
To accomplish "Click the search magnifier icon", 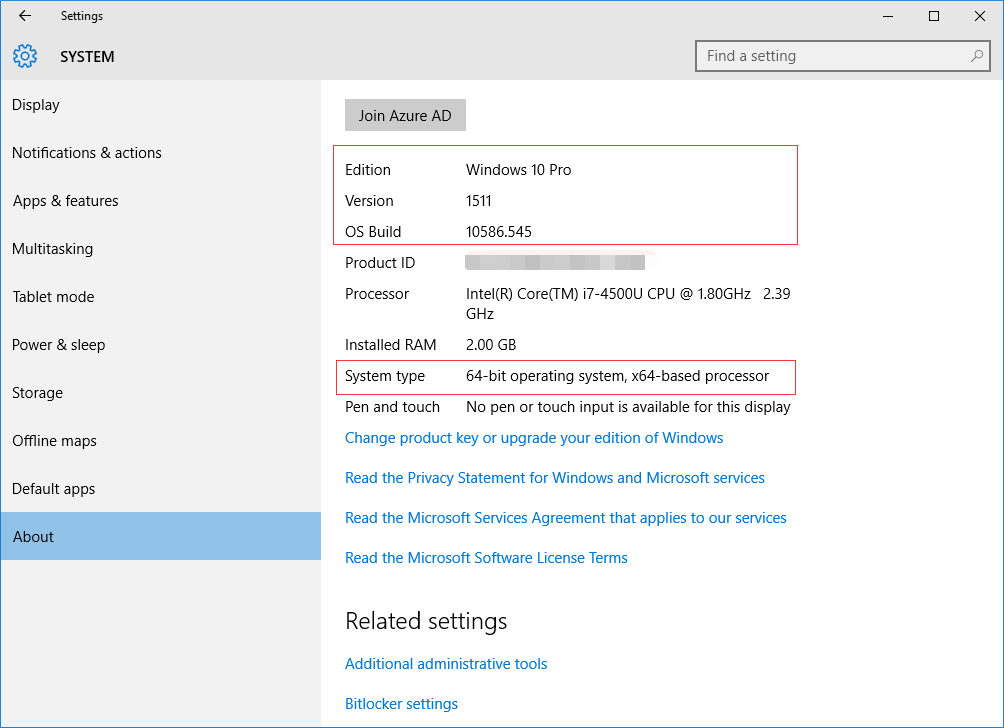I will 976,56.
